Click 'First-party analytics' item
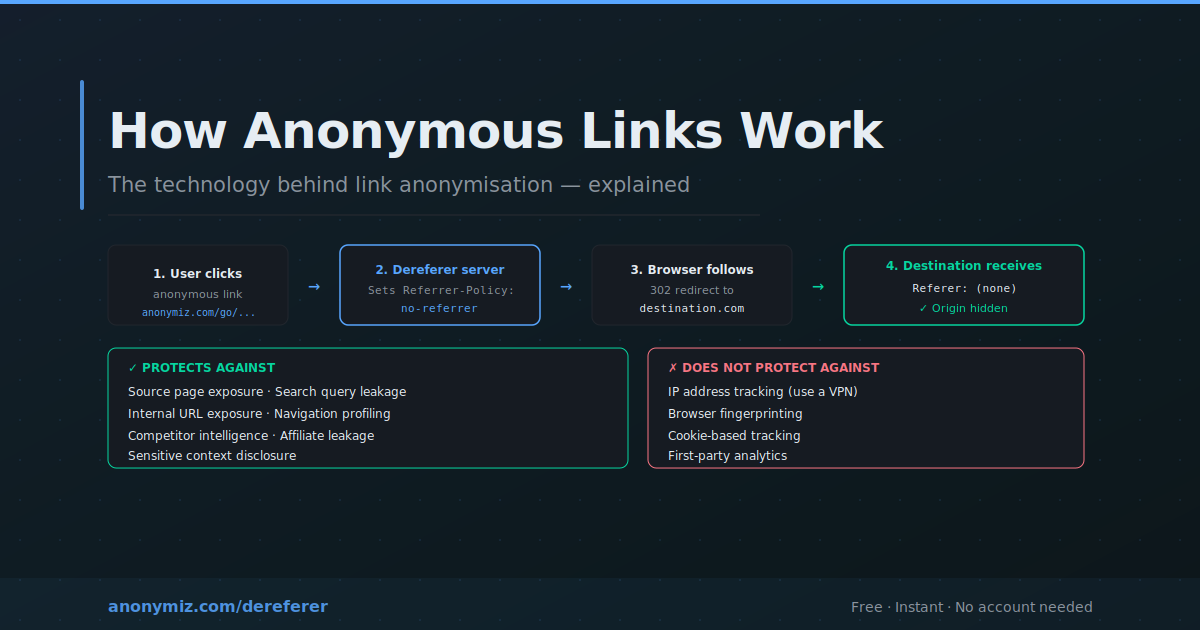 [x=728, y=456]
